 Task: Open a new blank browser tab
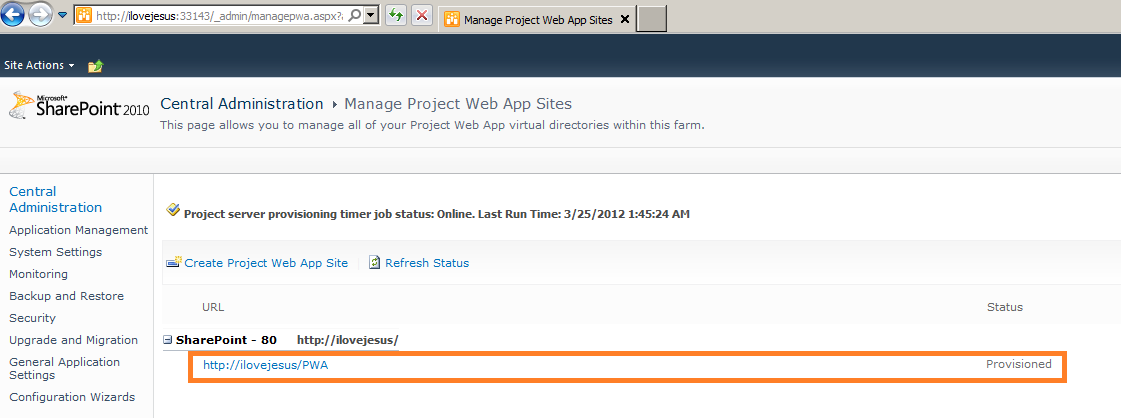pos(651,19)
